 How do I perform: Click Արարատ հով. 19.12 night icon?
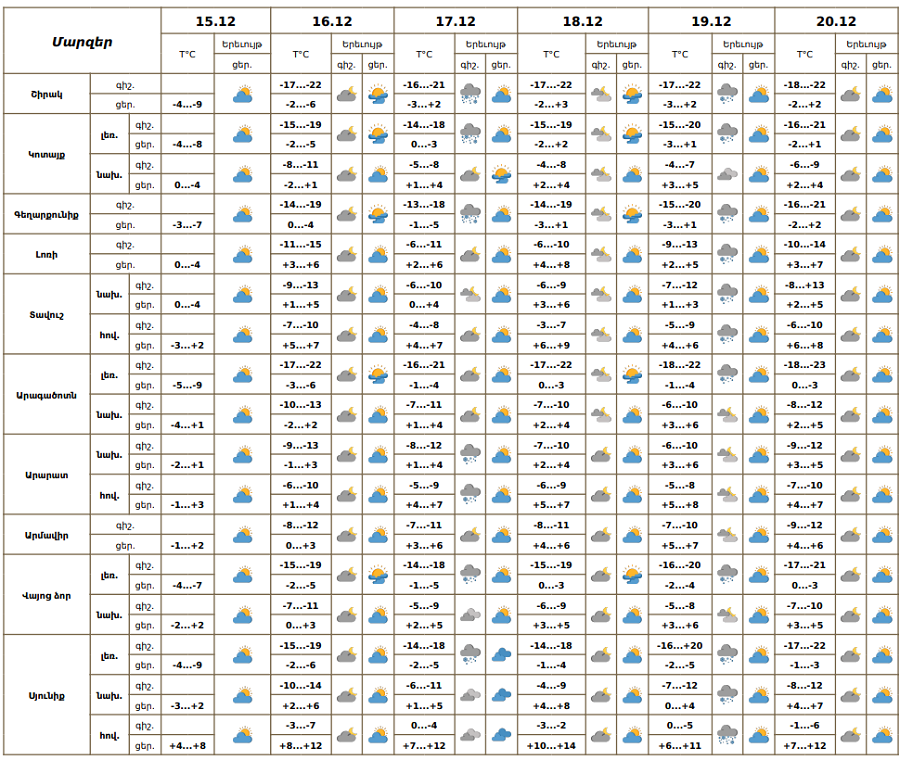(727, 495)
